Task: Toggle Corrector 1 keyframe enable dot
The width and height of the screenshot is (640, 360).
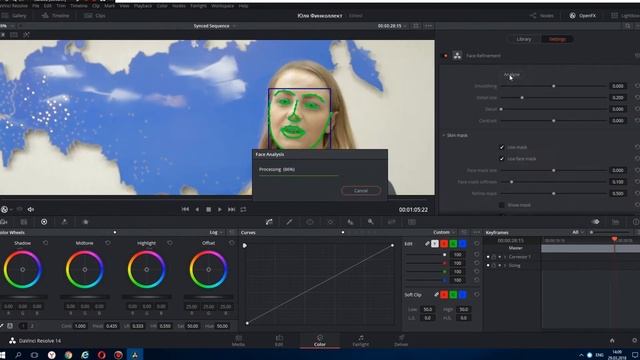Action: (488, 257)
